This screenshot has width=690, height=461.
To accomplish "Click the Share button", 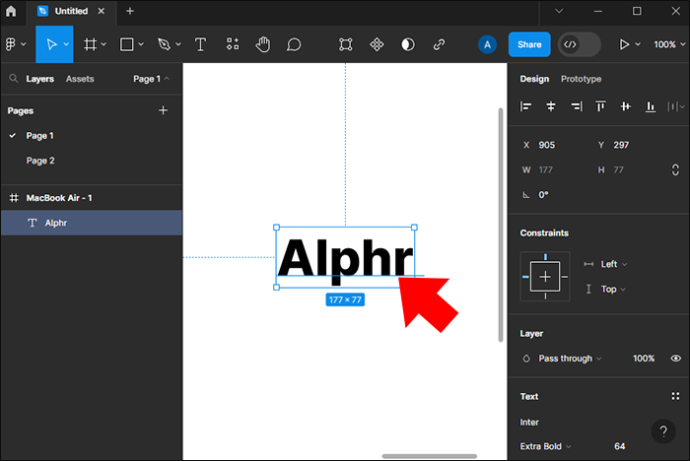I will tap(529, 44).
